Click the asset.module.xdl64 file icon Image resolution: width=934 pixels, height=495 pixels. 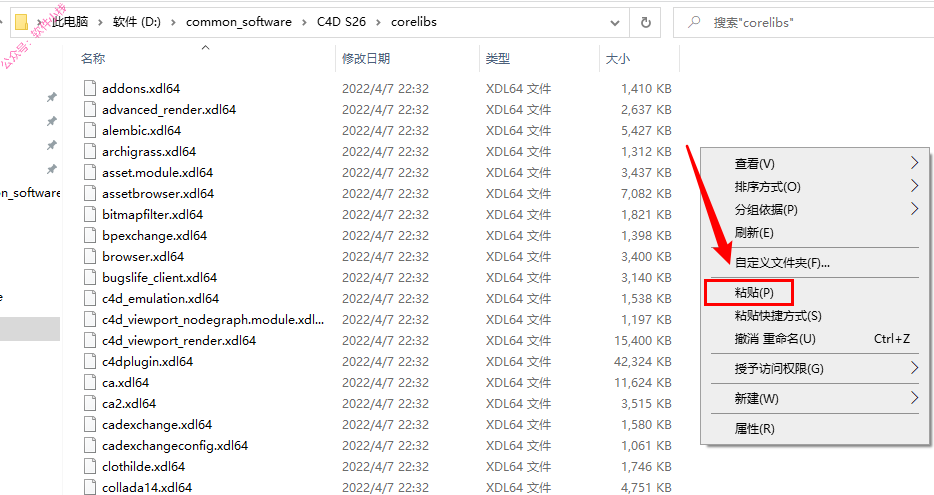[90, 172]
